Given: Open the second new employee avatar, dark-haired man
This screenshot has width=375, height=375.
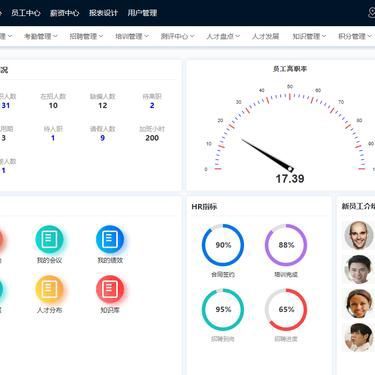Looking at the screenshot, I should coord(359,269).
